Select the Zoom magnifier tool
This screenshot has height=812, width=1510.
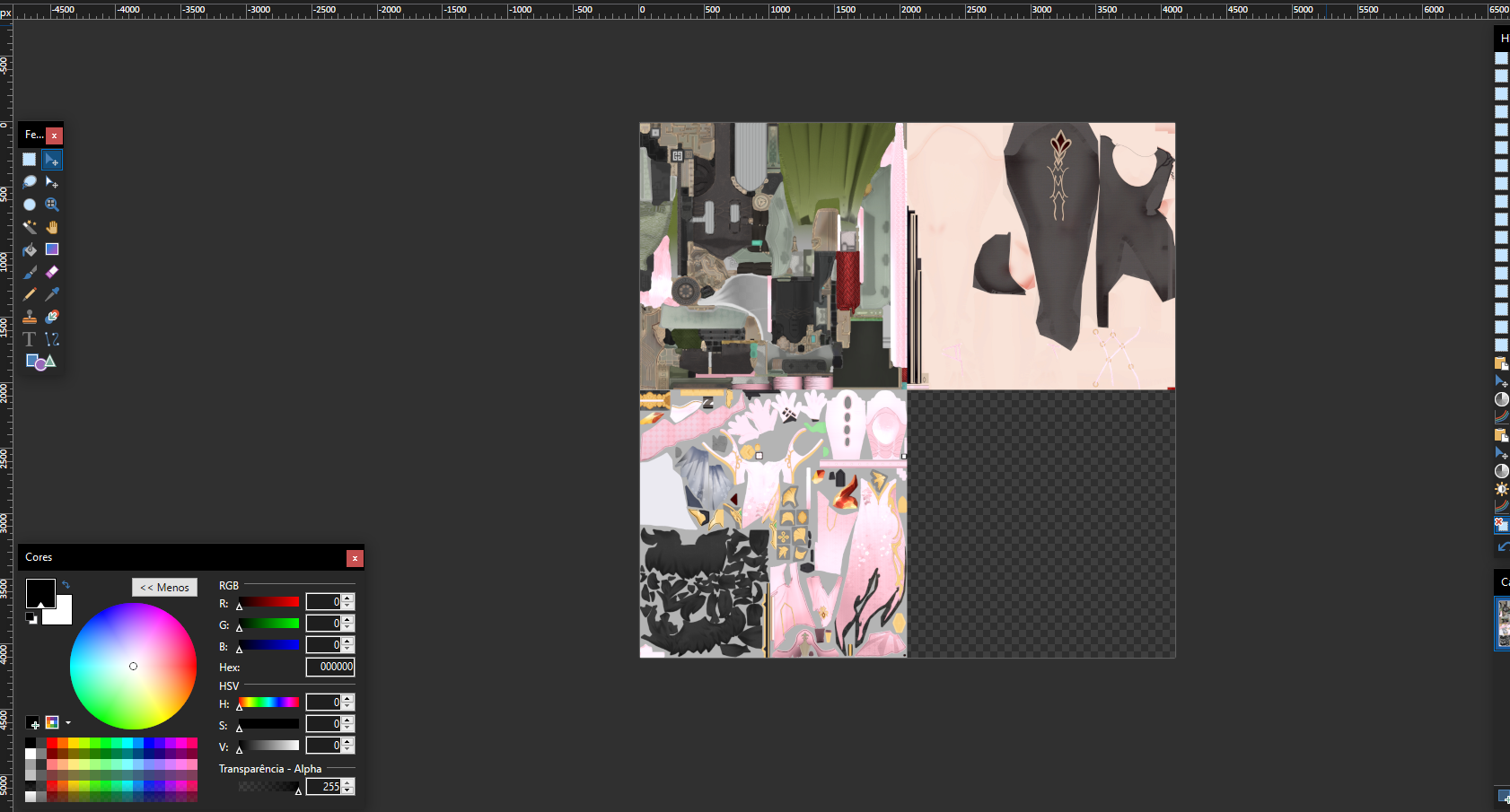point(52,205)
